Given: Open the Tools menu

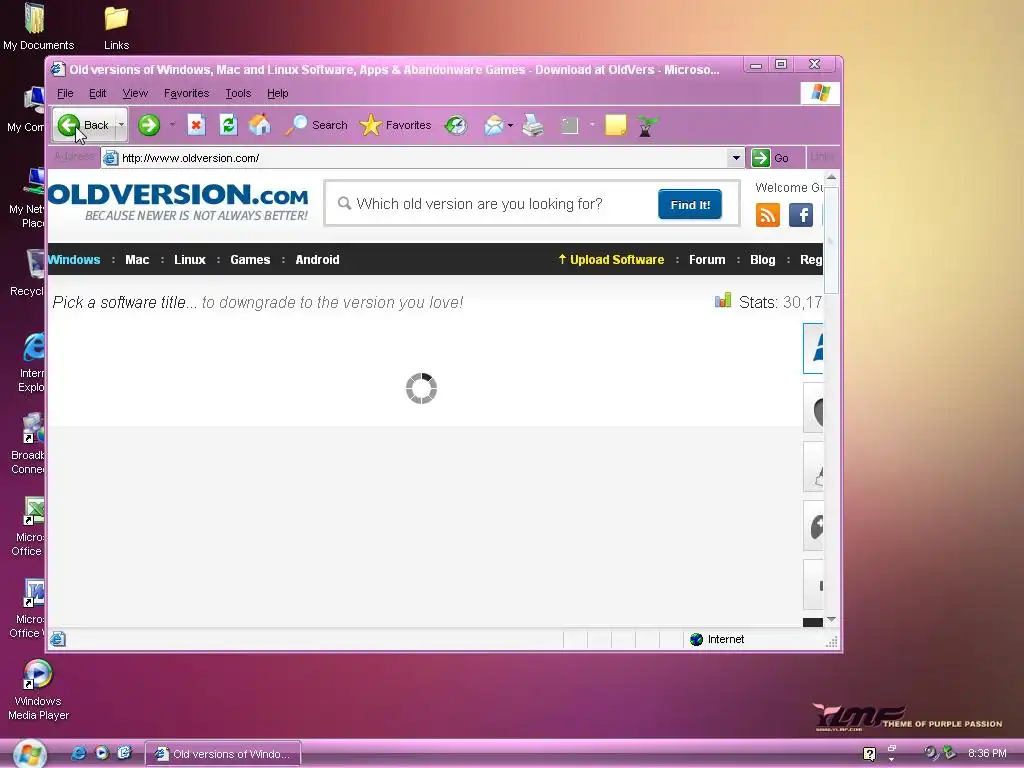Looking at the screenshot, I should [238, 93].
